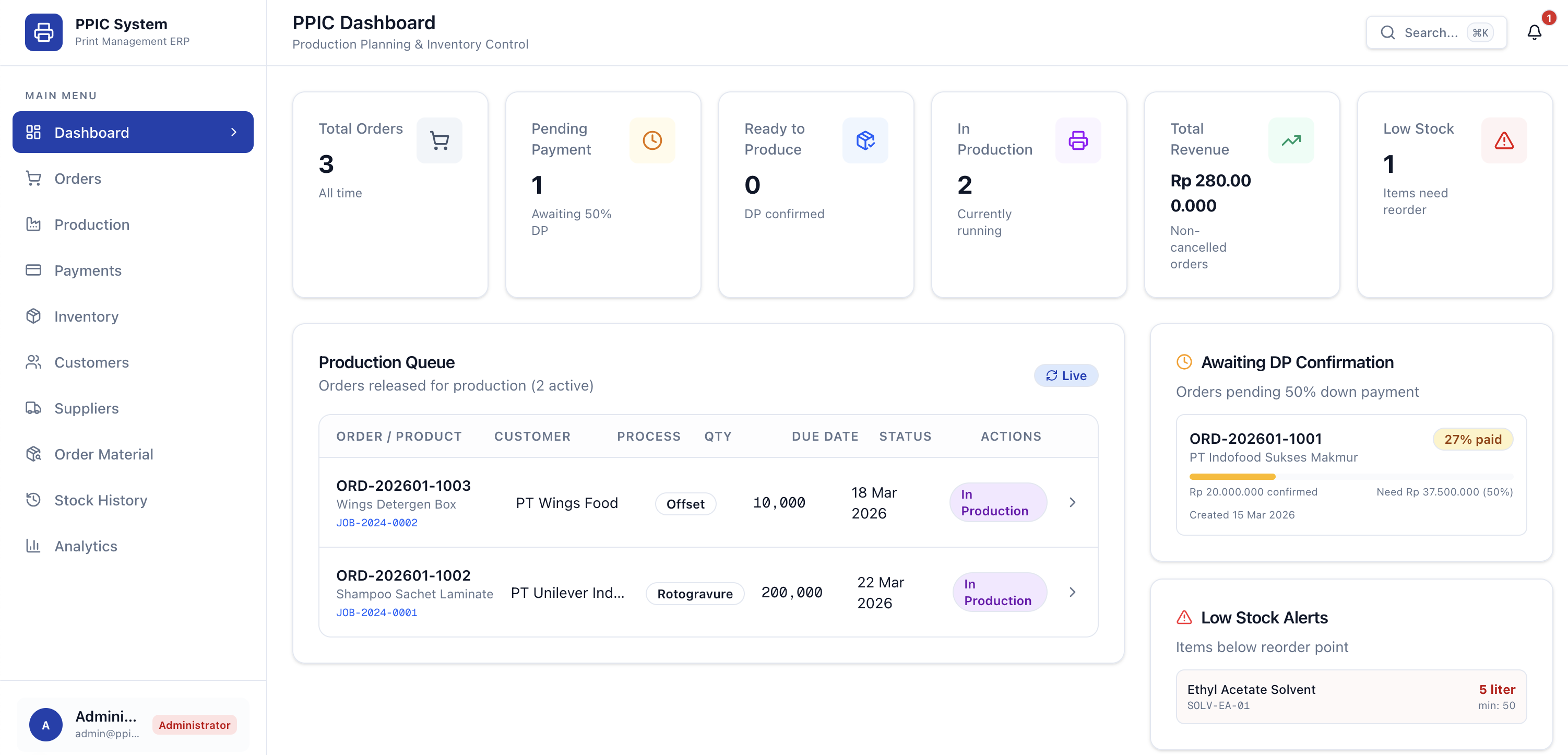The width and height of the screenshot is (1568, 755).
Task: Click the Low Stock warning triangle icon
Action: pos(1504,140)
